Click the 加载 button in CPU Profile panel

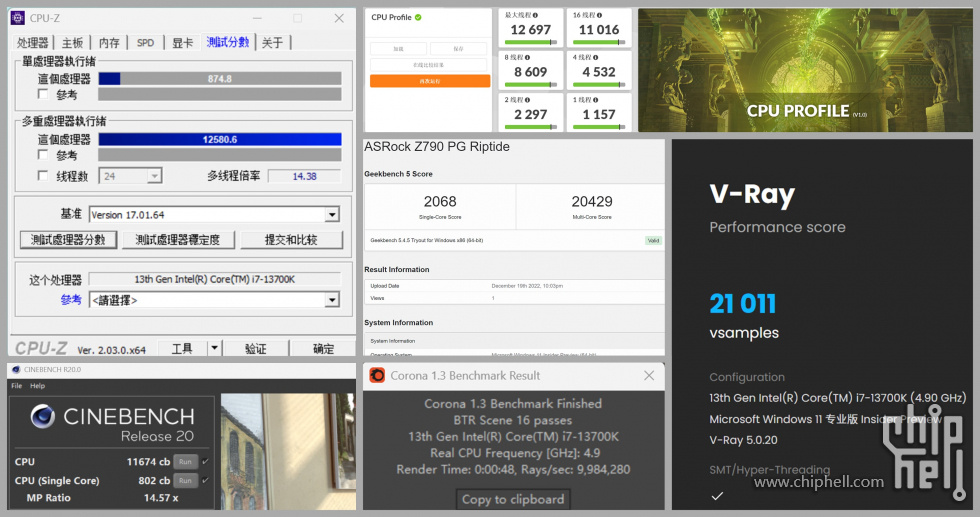(398, 48)
